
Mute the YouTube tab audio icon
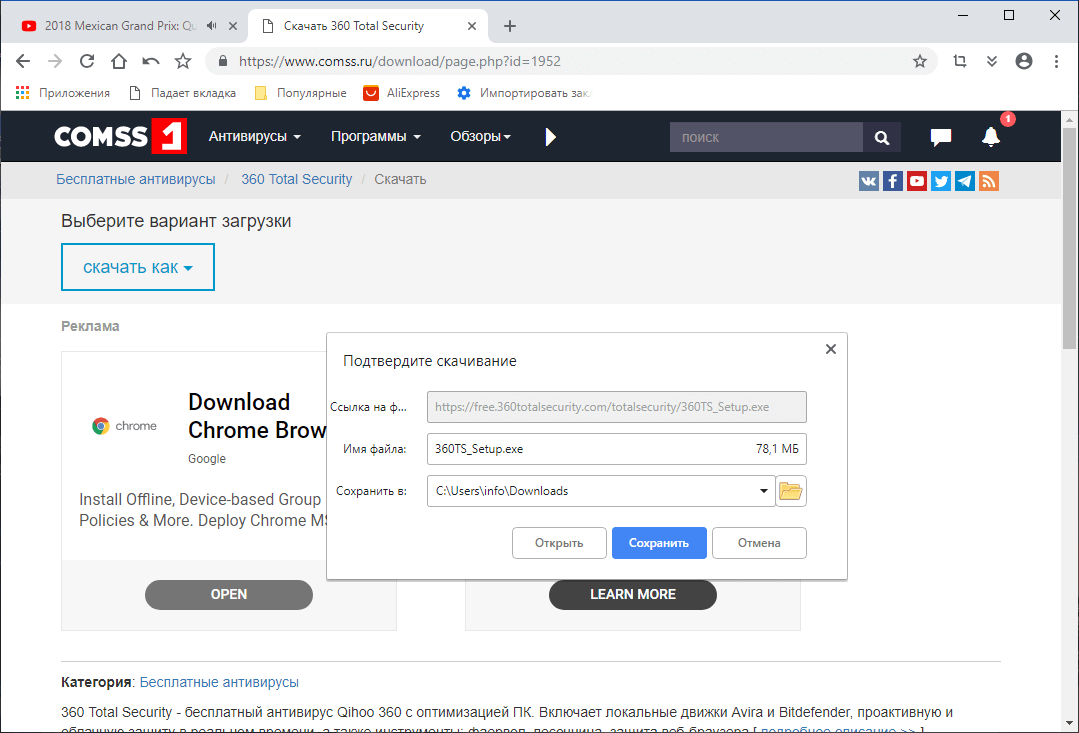[212, 25]
